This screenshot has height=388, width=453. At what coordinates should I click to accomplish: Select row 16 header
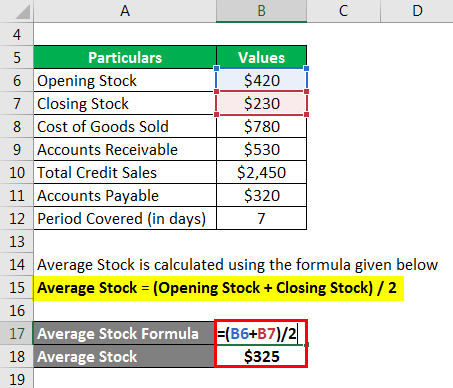(x=17, y=310)
